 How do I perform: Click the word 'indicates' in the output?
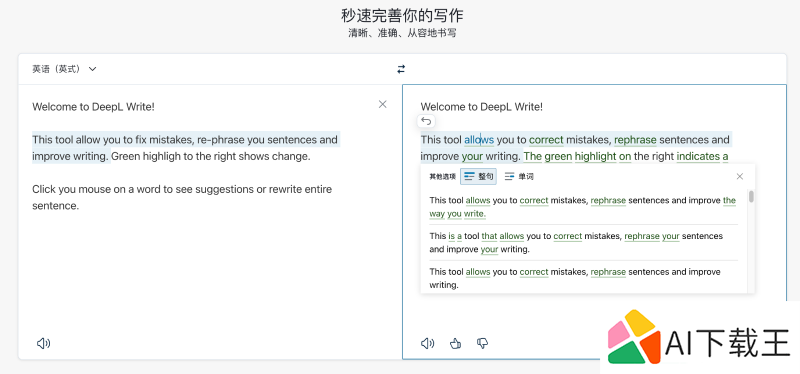tap(698, 157)
